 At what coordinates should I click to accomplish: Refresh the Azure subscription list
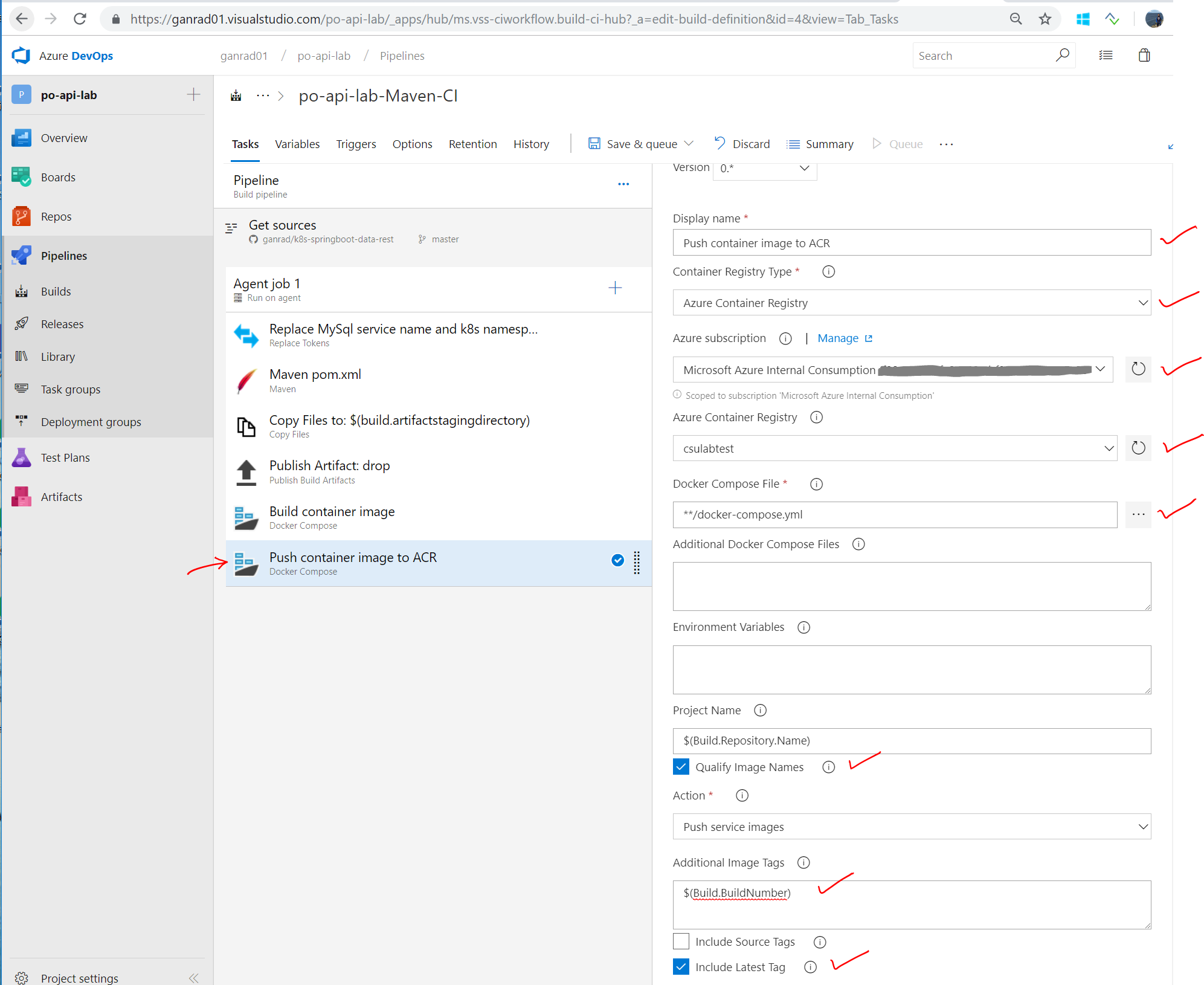1138,369
